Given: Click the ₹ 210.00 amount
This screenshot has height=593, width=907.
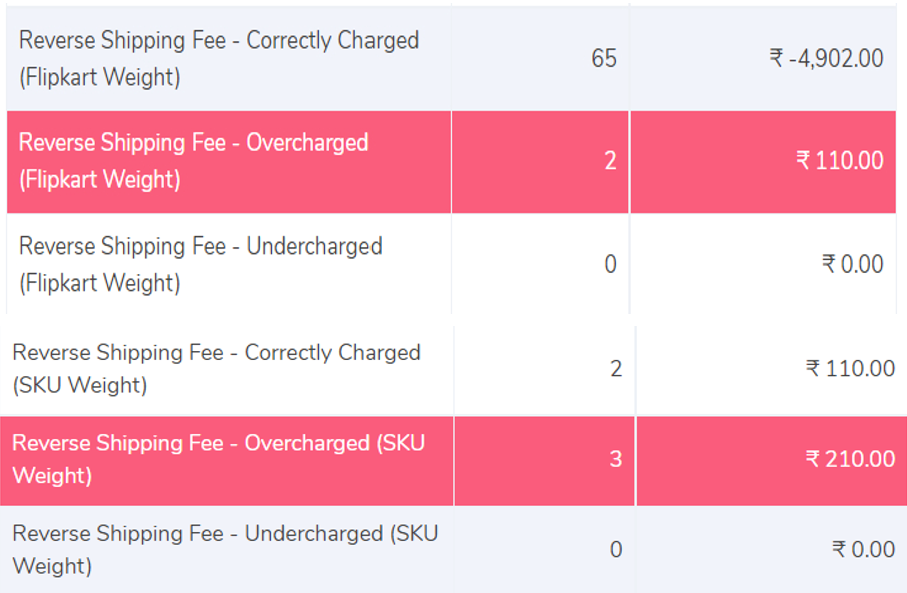Looking at the screenshot, I should [850, 459].
